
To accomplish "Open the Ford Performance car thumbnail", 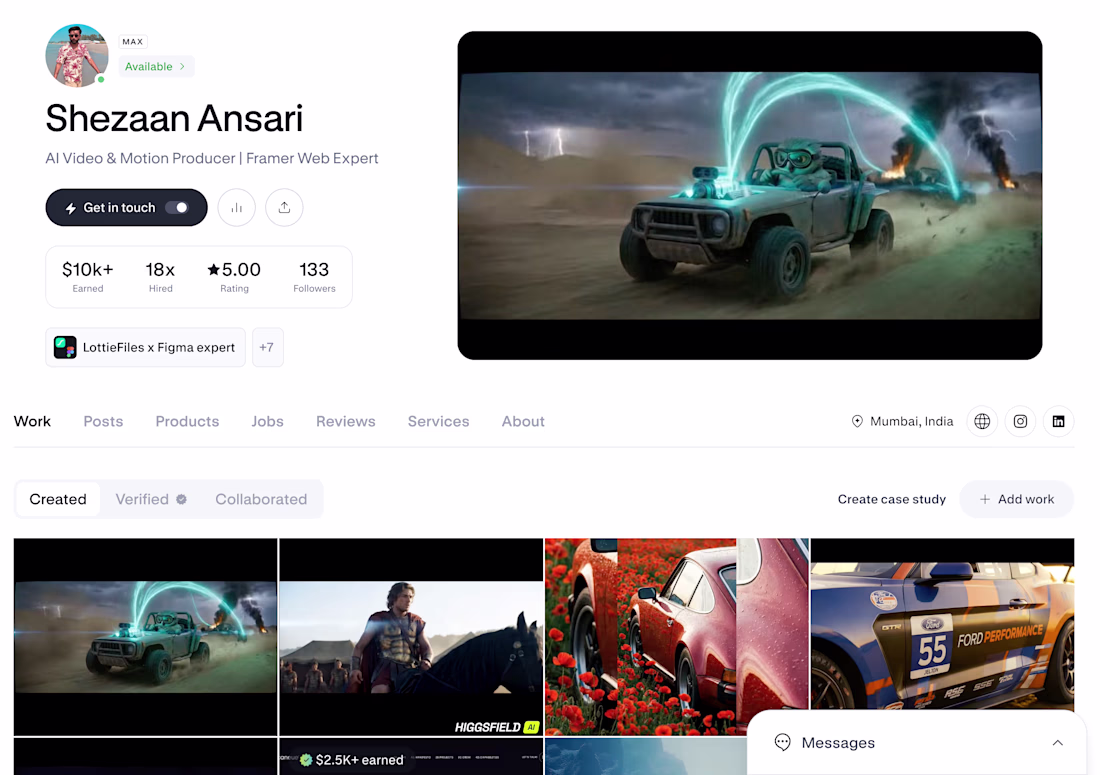I will pos(942,624).
